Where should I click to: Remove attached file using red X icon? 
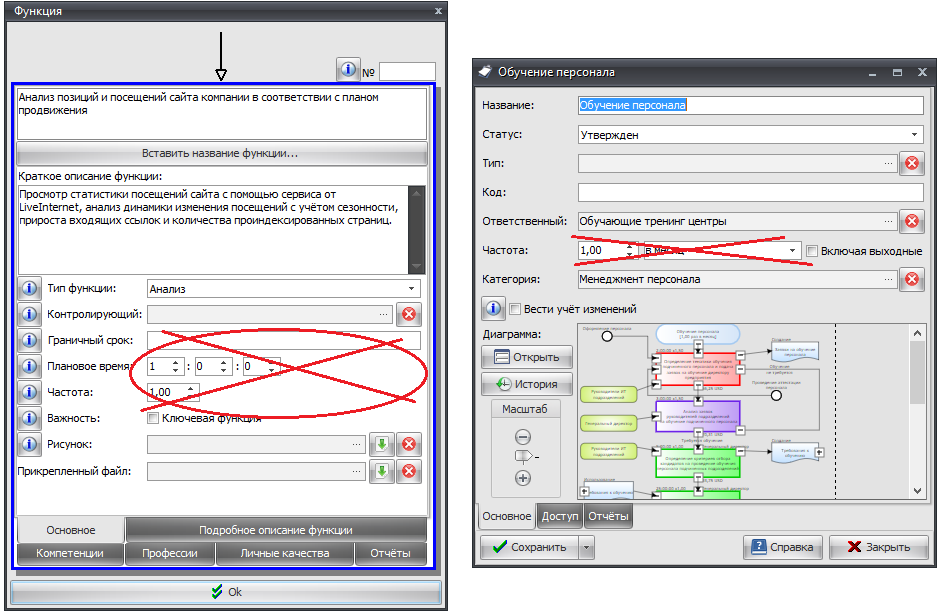[x=408, y=471]
